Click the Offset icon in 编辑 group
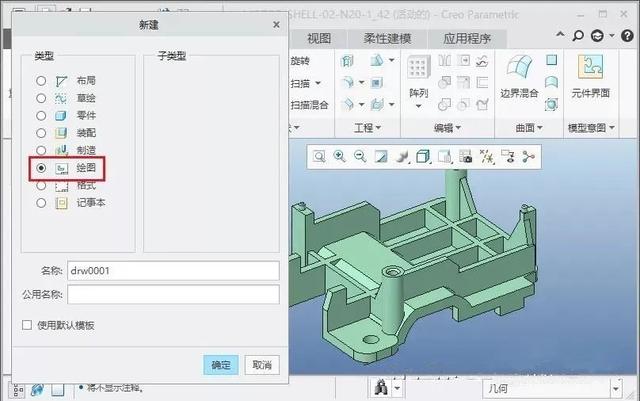Screen dimensions: 640x401 point(464,83)
